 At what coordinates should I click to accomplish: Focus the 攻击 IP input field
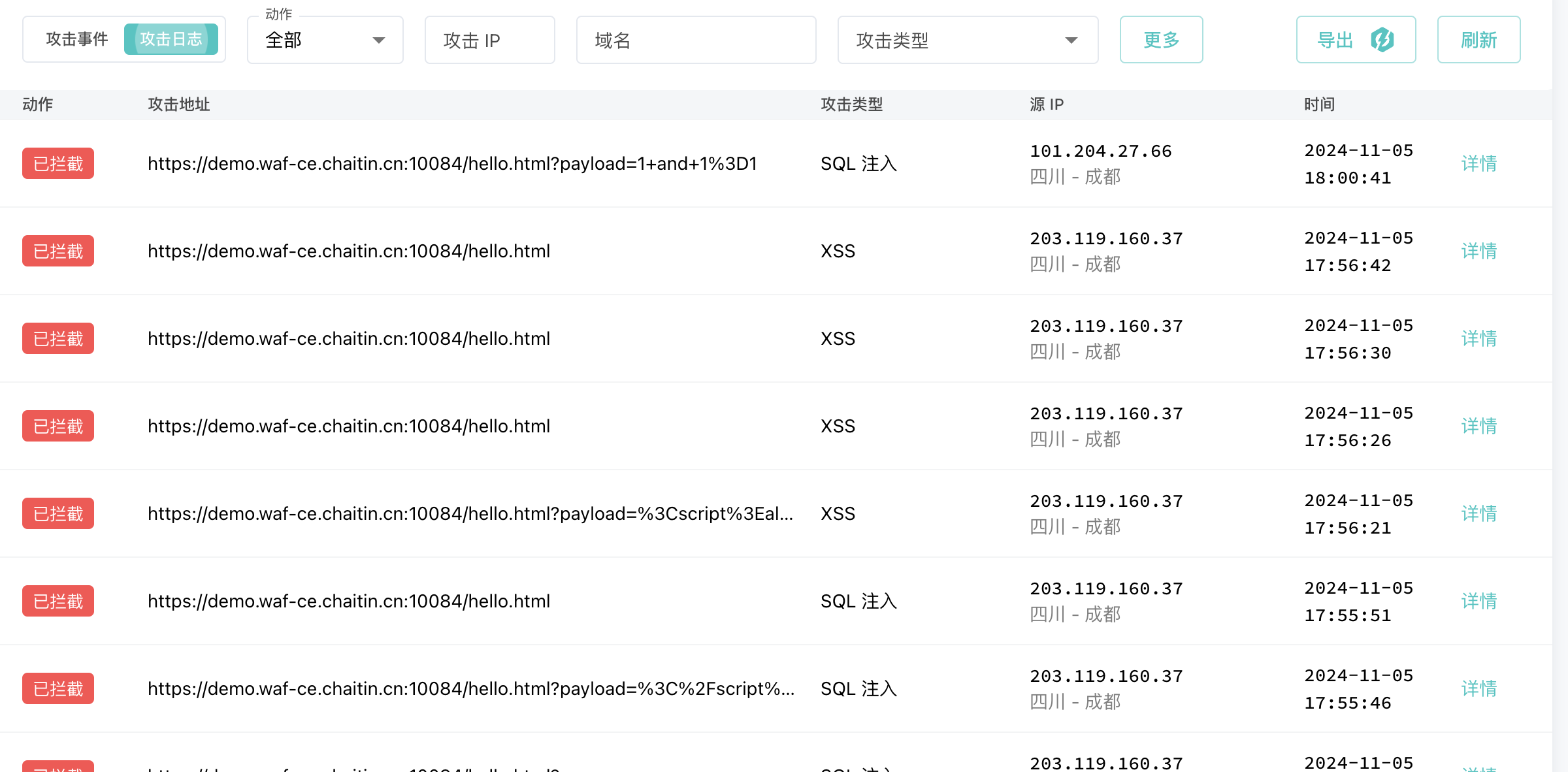(489, 40)
